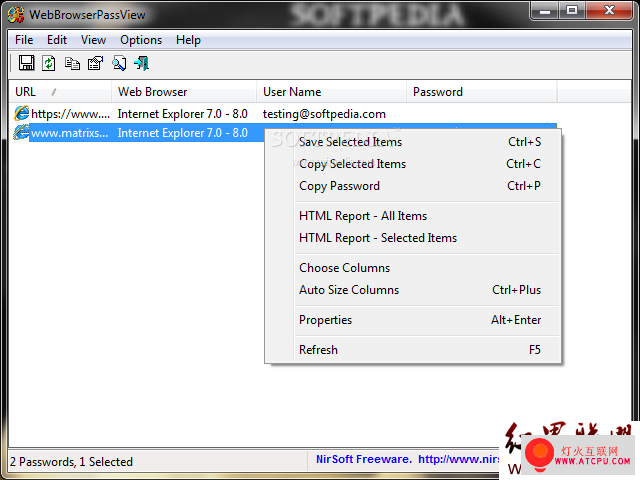Click the Refresh toolbar icon
The width and height of the screenshot is (640, 480).
coord(49,63)
